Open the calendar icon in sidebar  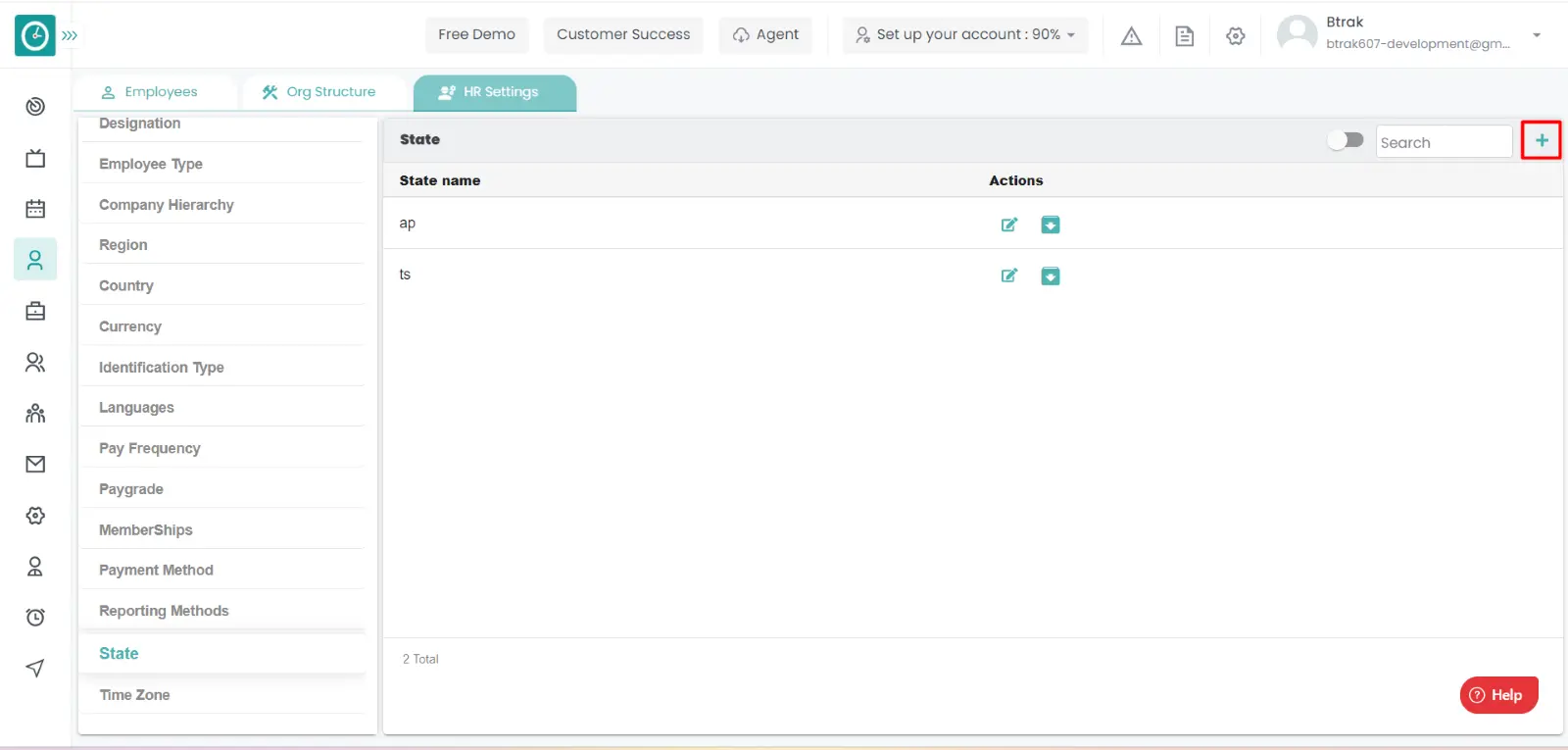[x=35, y=209]
